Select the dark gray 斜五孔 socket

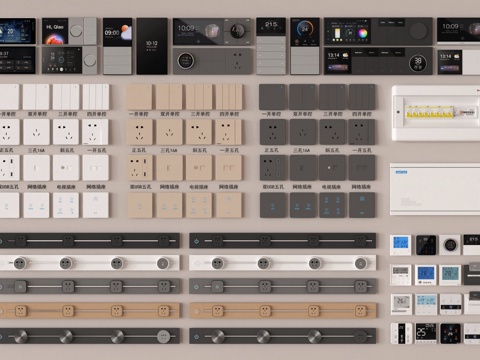pyautogui.click(x=332, y=132)
